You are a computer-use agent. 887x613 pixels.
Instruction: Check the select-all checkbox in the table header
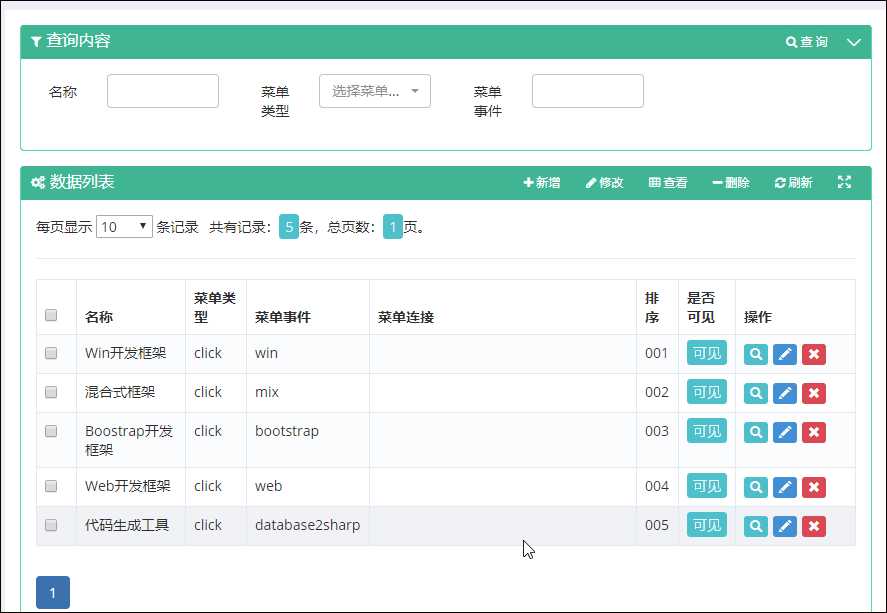(53, 314)
